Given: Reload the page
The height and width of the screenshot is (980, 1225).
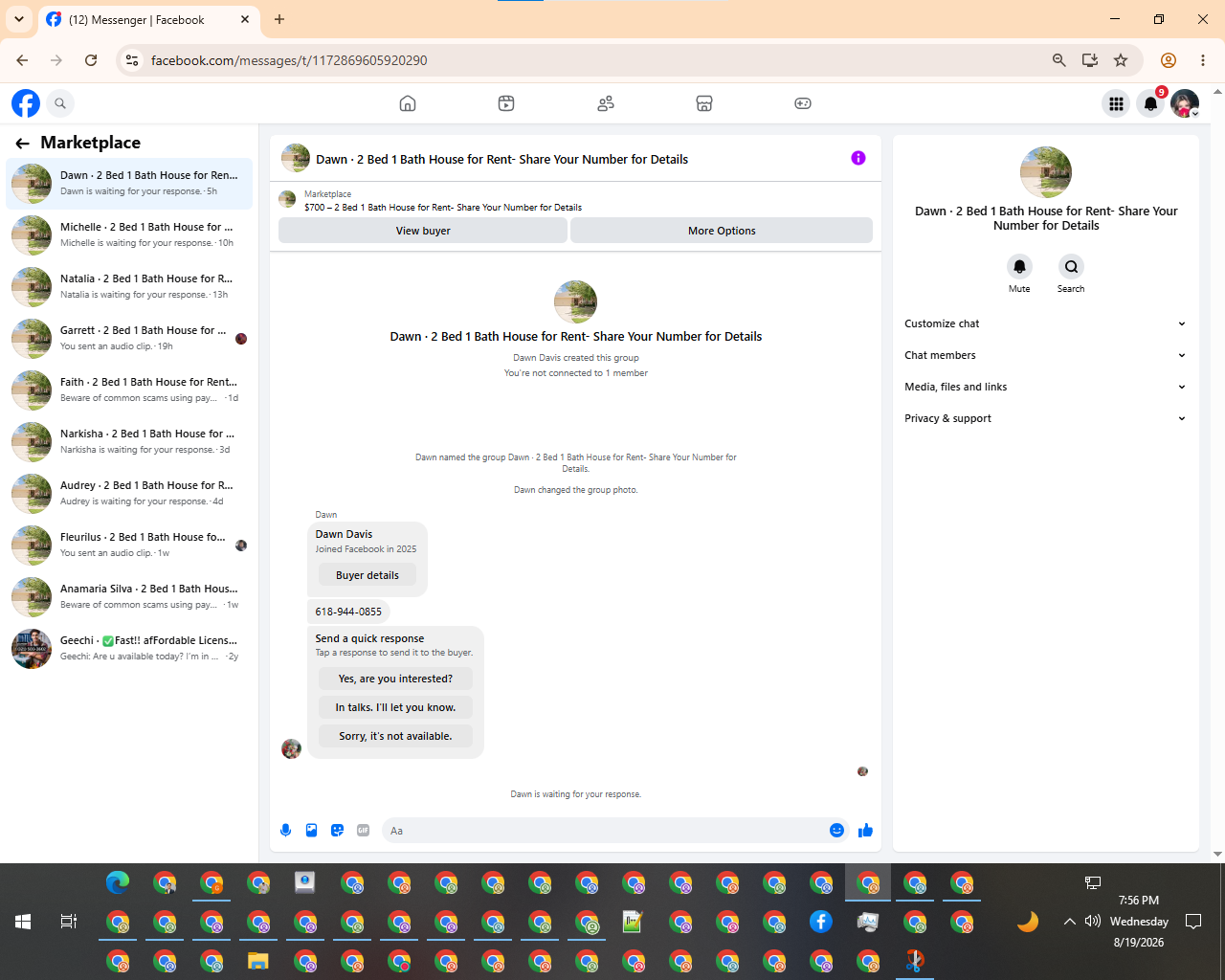Looking at the screenshot, I should tap(91, 60).
